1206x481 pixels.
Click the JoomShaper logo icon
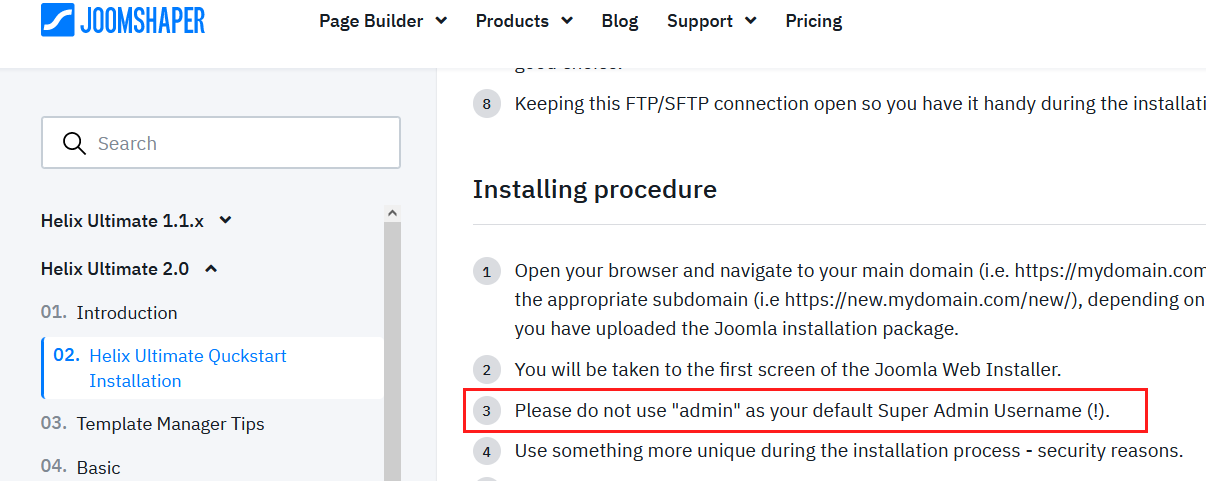pos(59,20)
